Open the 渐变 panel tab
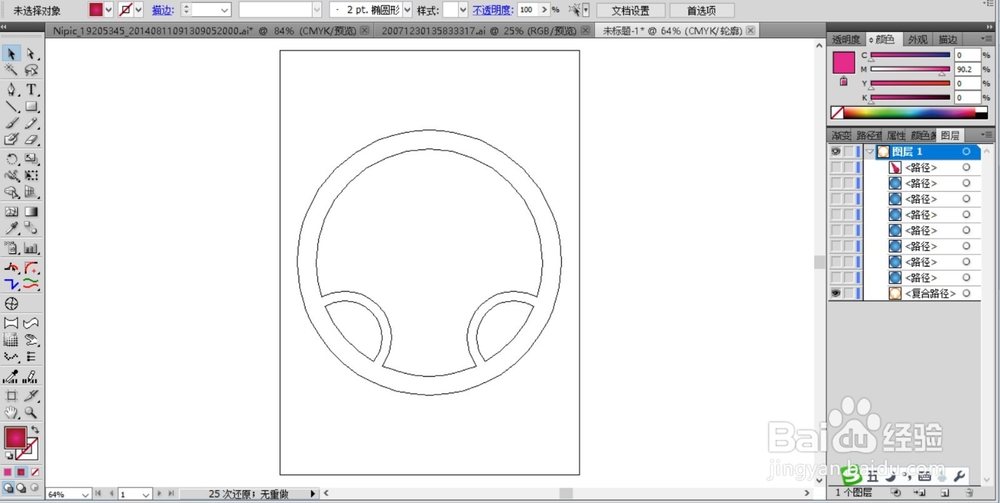The width and height of the screenshot is (1000, 503). pyautogui.click(x=841, y=135)
